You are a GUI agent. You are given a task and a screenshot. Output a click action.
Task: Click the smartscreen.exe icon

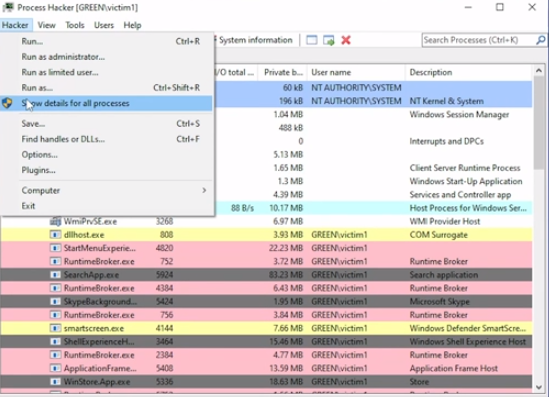55,328
